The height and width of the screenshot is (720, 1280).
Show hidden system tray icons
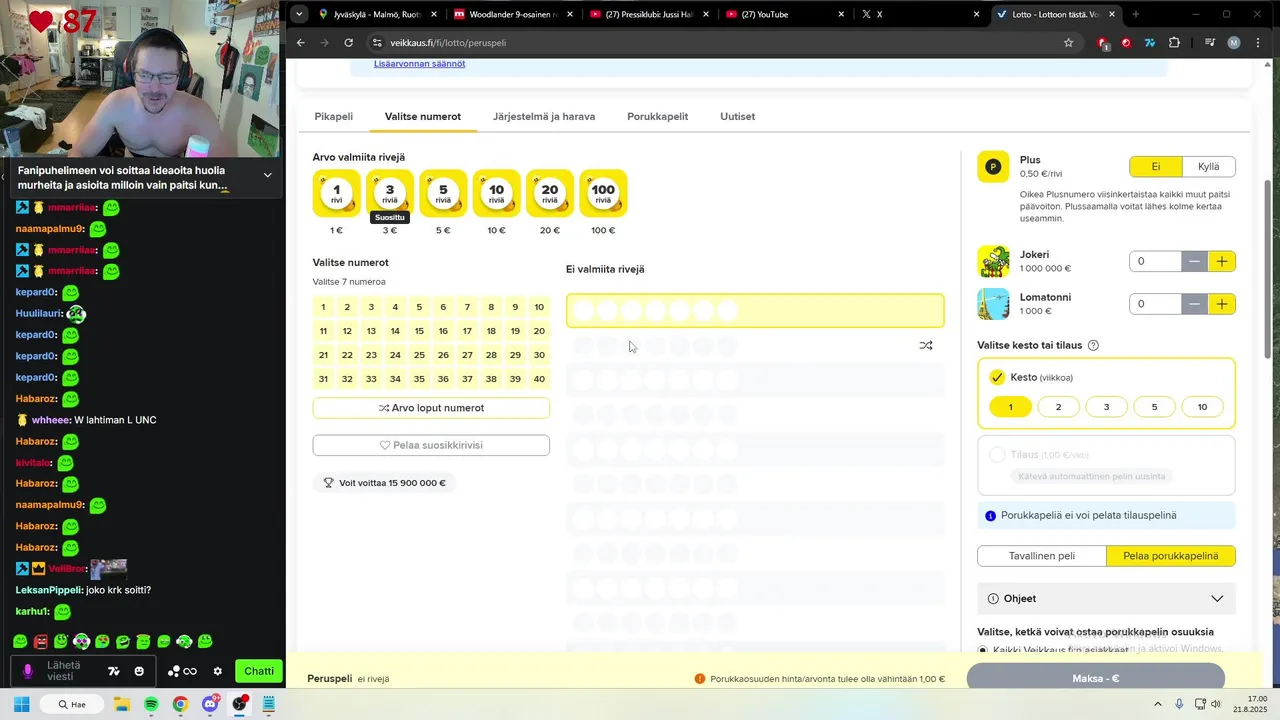coord(1158,704)
